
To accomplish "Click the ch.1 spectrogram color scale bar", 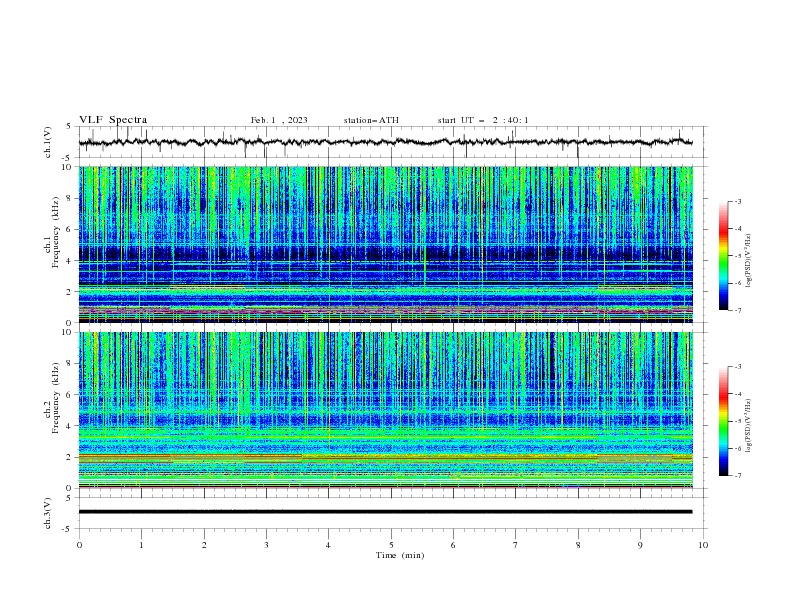I will pyautogui.click(x=723, y=256).
